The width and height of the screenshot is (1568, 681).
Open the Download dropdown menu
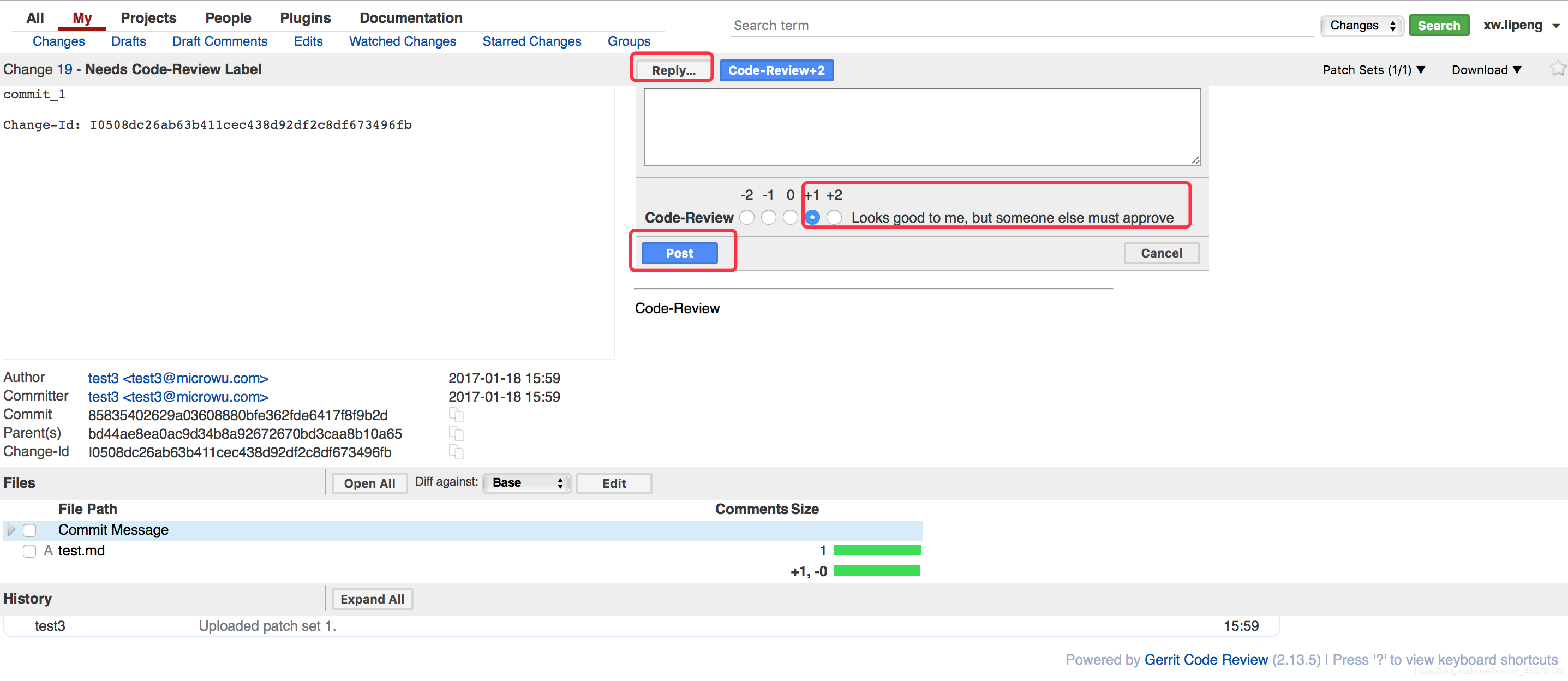click(1486, 70)
